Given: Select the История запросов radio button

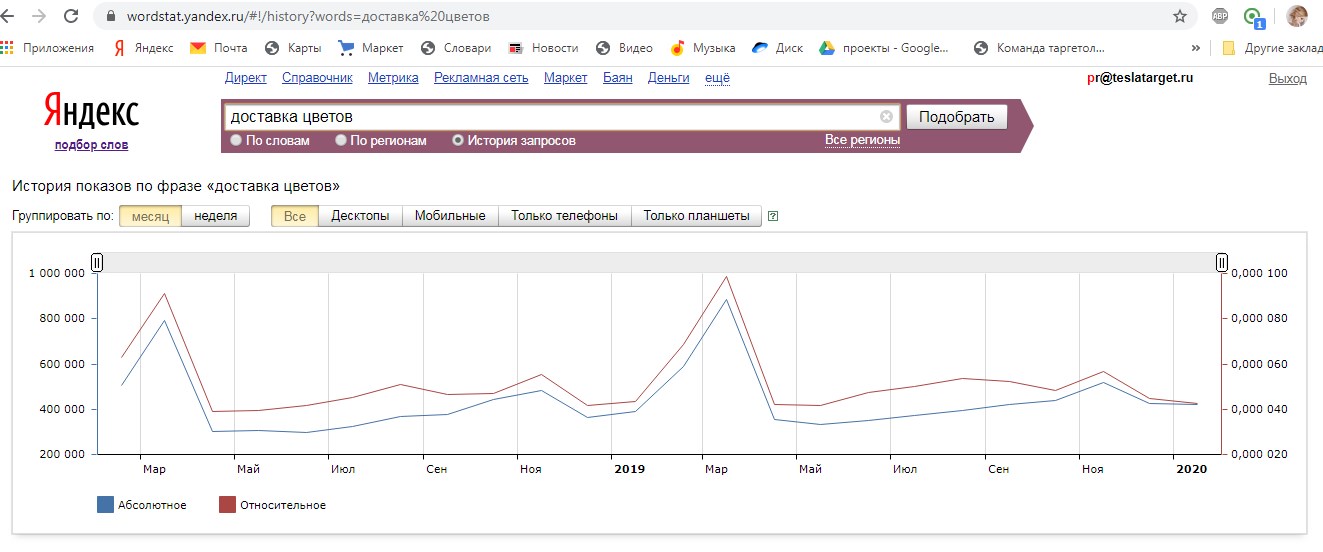Looking at the screenshot, I should point(458,141).
